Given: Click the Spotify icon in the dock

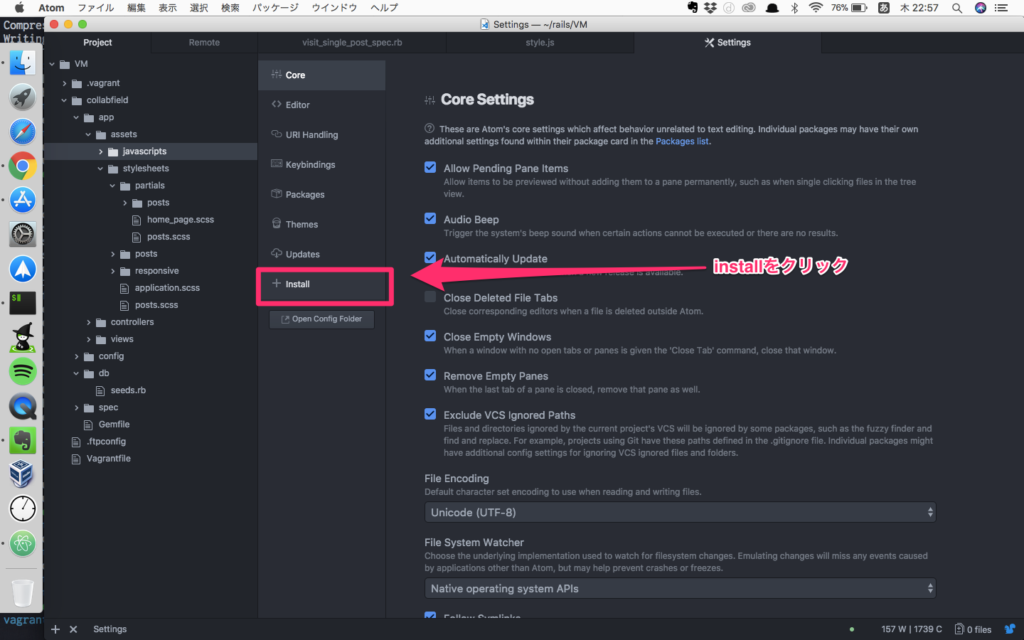Looking at the screenshot, I should (x=22, y=372).
